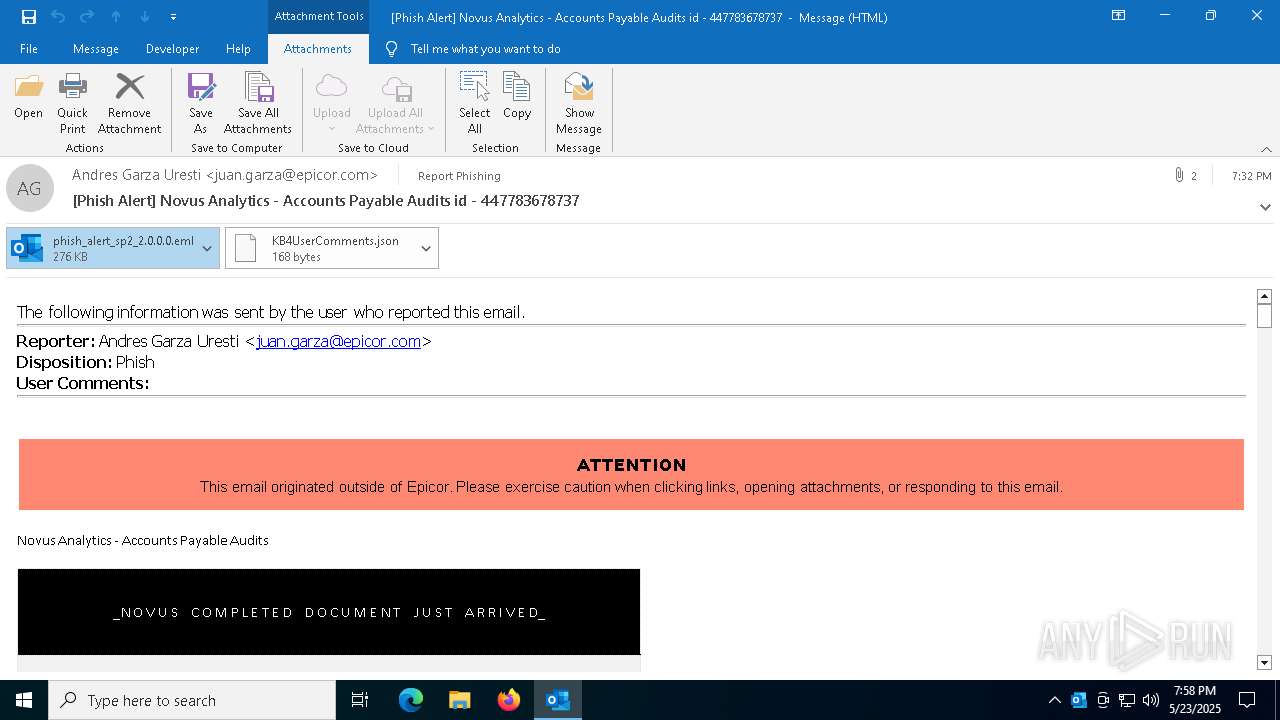Switch to Help ribbon tab
The width and height of the screenshot is (1280, 720).
coord(238,49)
